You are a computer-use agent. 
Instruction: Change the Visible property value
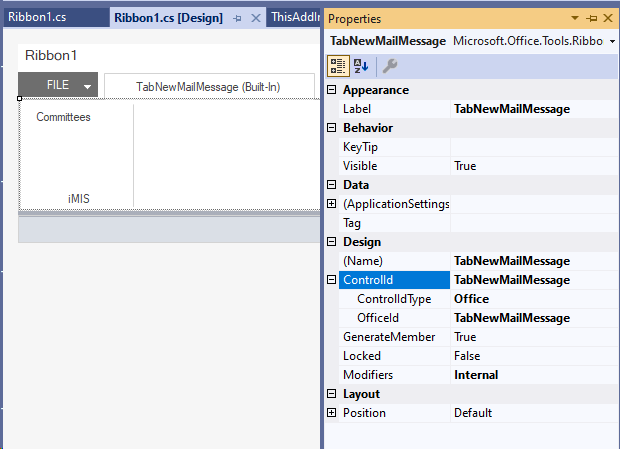(x=533, y=166)
